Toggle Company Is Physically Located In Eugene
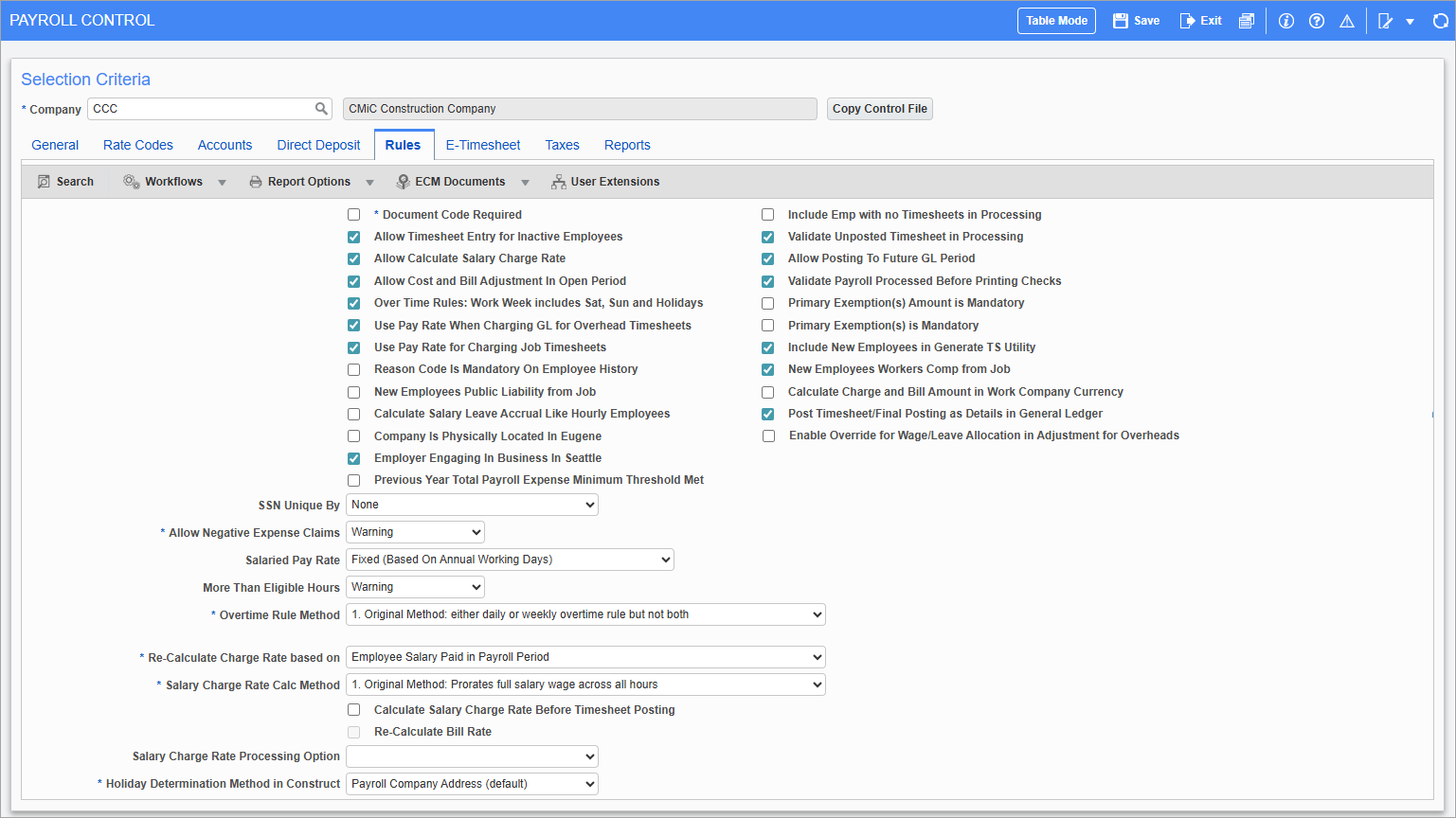The height and width of the screenshot is (818, 1456). click(353, 436)
